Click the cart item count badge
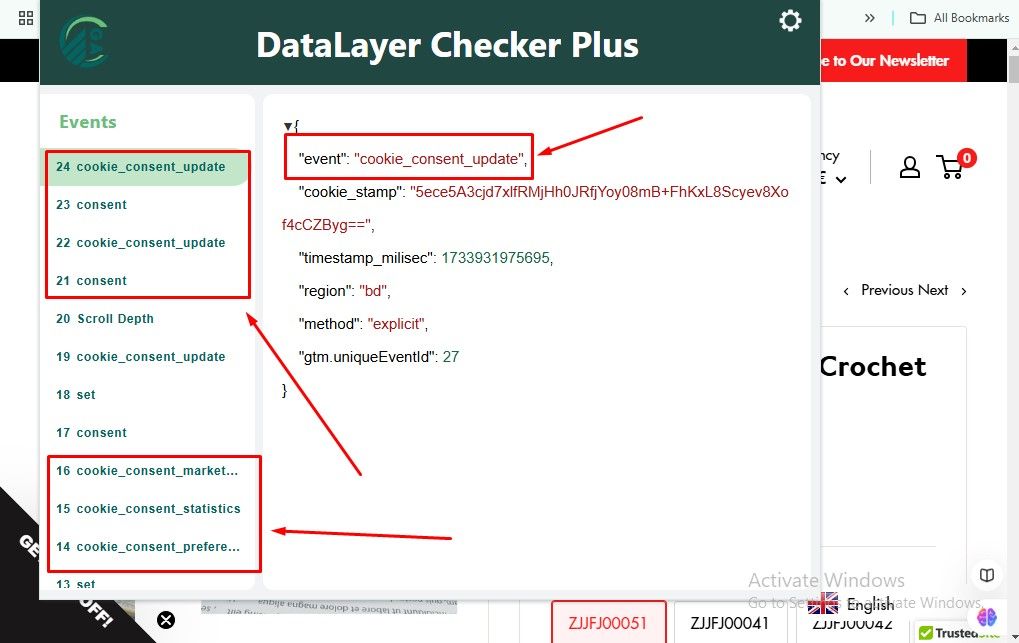The height and width of the screenshot is (643, 1019). click(x=966, y=157)
